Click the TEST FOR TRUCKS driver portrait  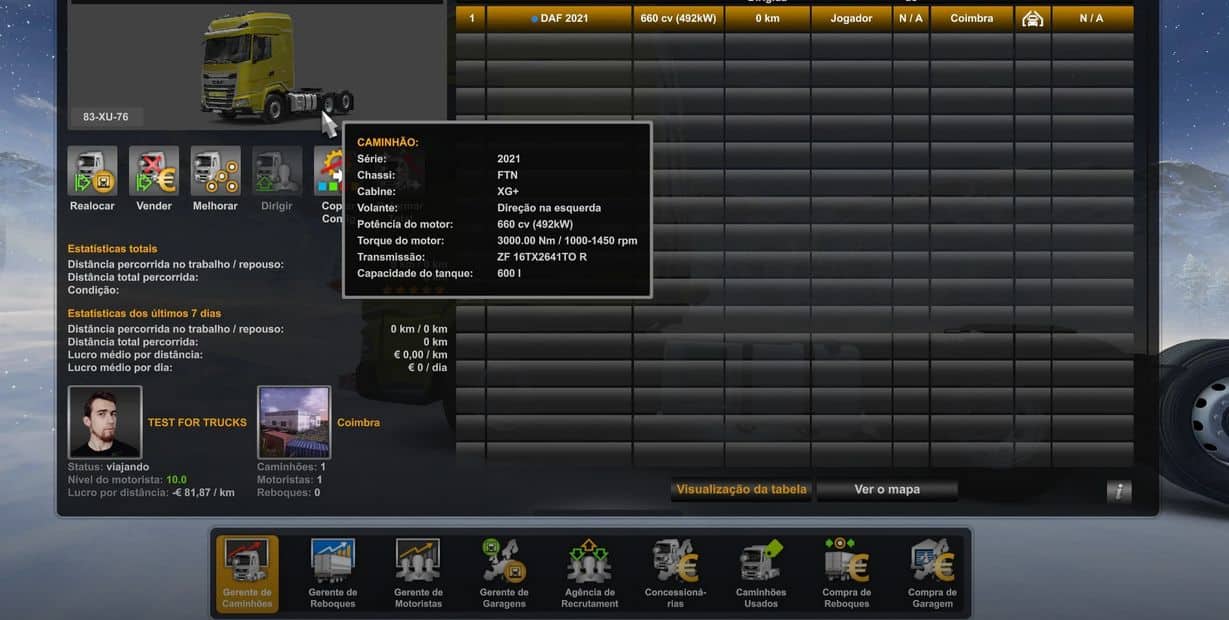click(105, 422)
